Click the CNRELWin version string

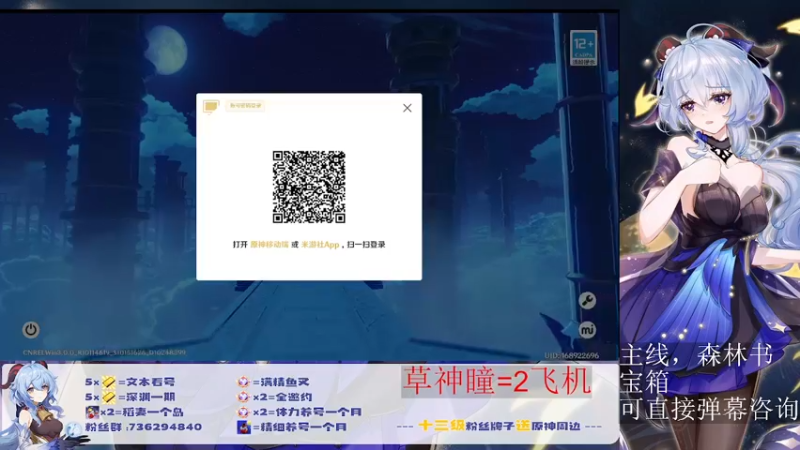click(x=104, y=352)
